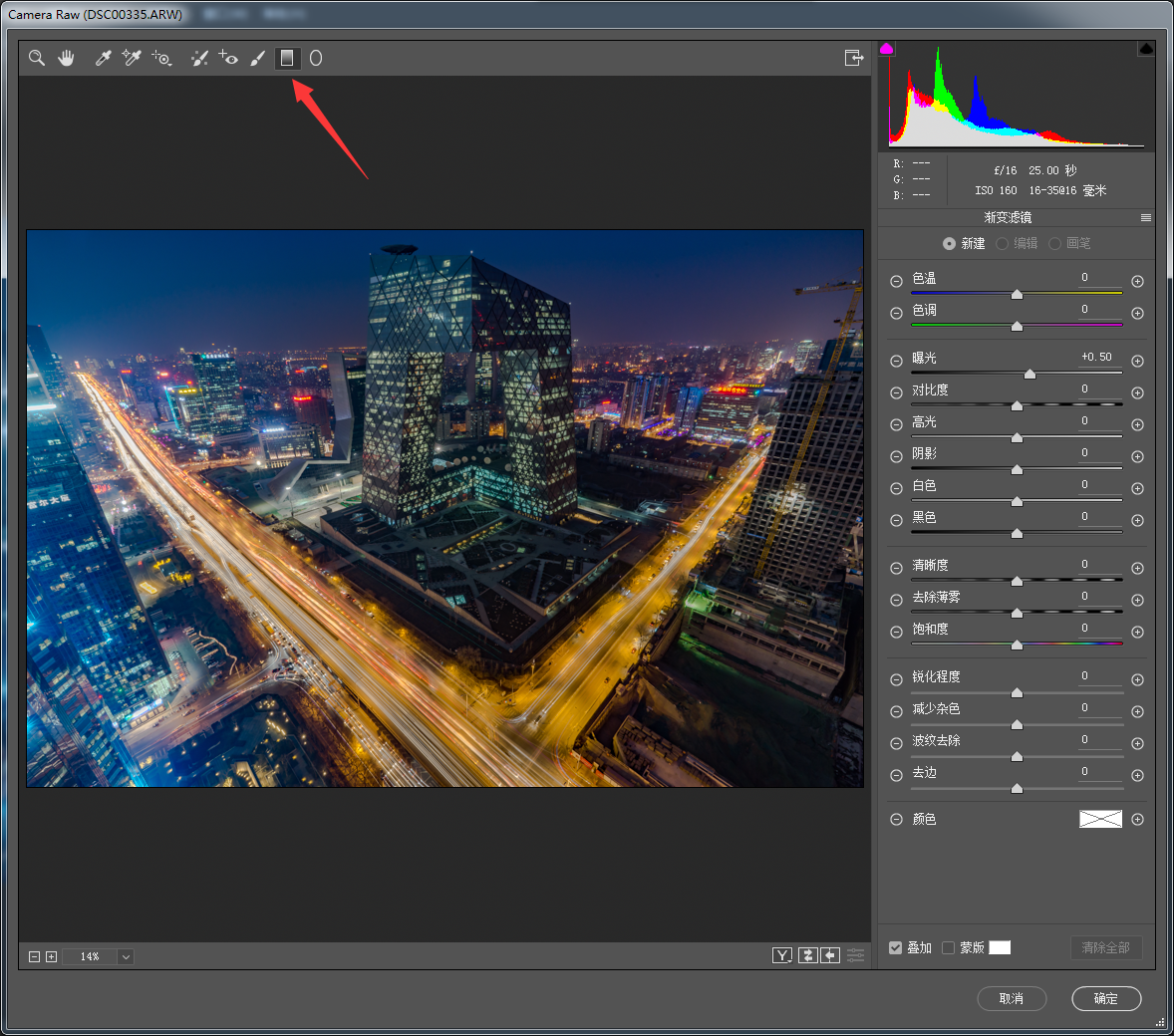Enable the 蒙版 mask checkbox
The width and height of the screenshot is (1174, 1036).
pyautogui.click(x=948, y=947)
